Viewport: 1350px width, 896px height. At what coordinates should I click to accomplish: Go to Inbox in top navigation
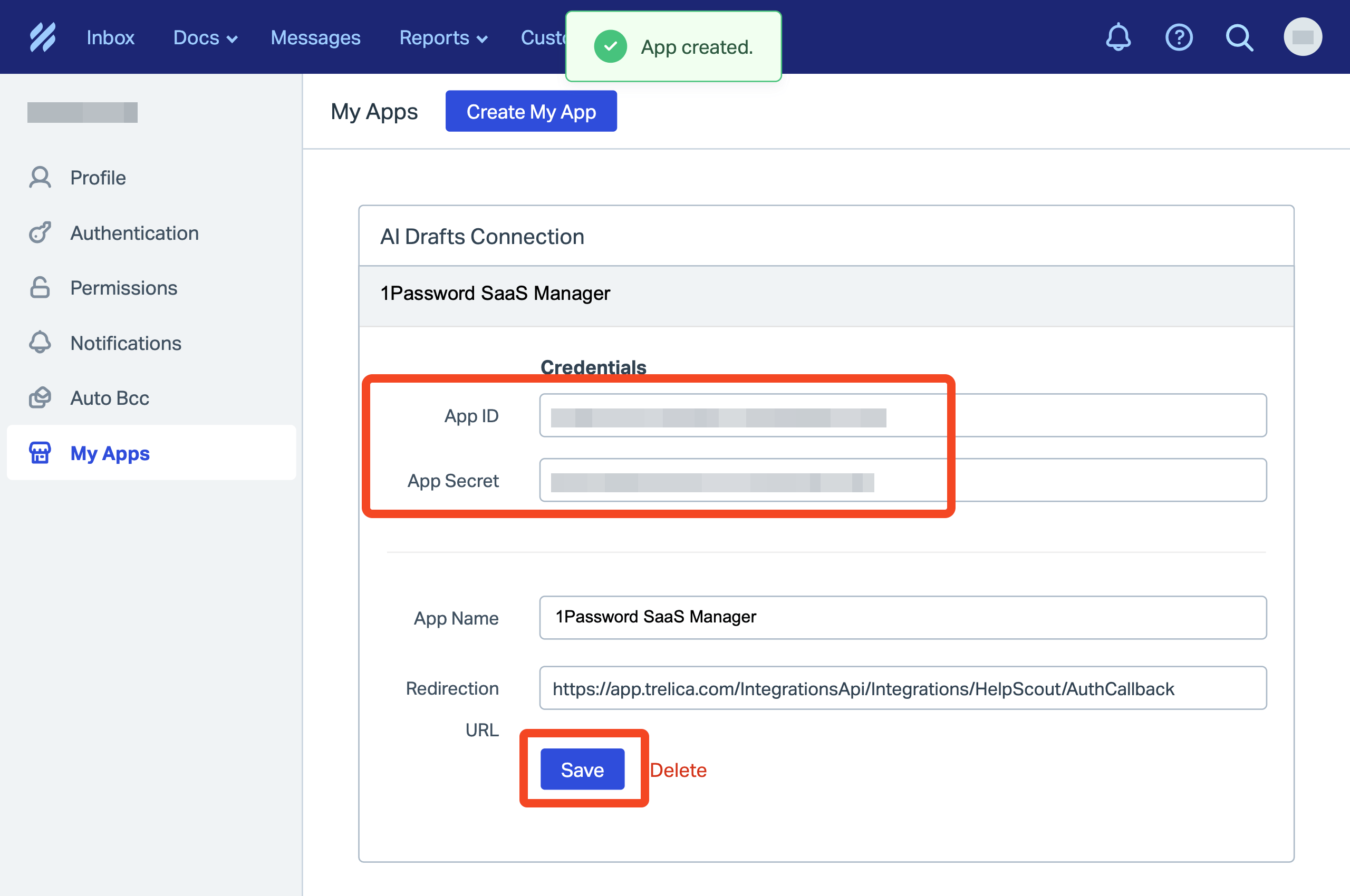tap(110, 38)
